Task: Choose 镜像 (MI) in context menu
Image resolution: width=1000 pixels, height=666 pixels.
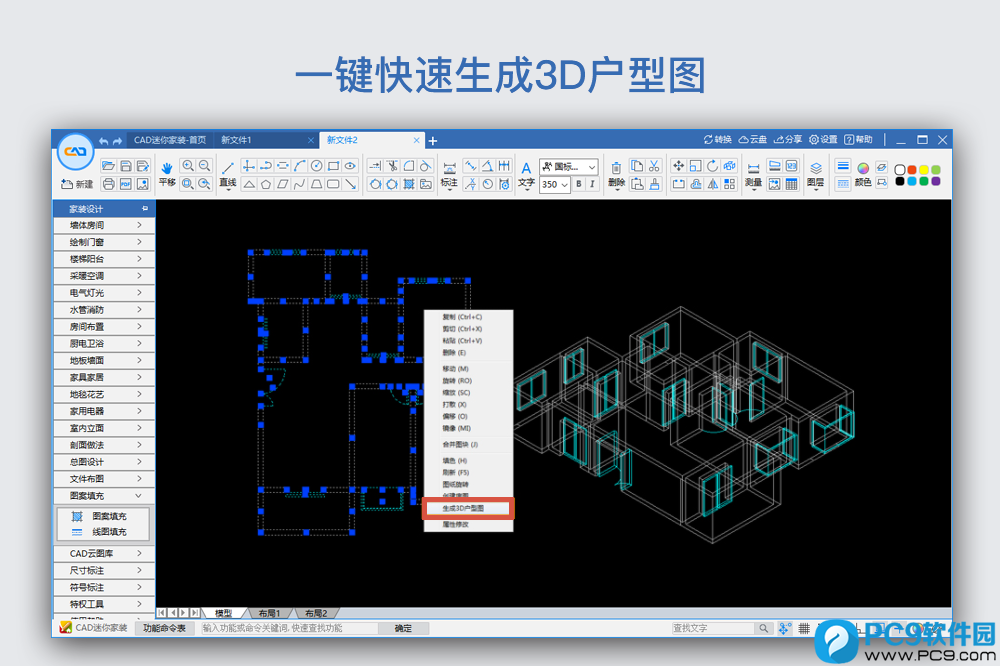Action: pyautogui.click(x=467, y=428)
